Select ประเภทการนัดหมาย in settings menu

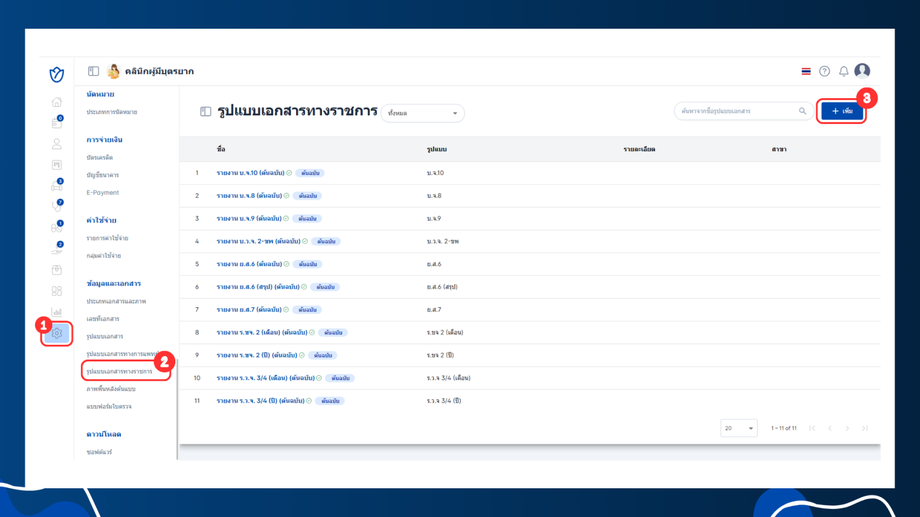click(111, 112)
